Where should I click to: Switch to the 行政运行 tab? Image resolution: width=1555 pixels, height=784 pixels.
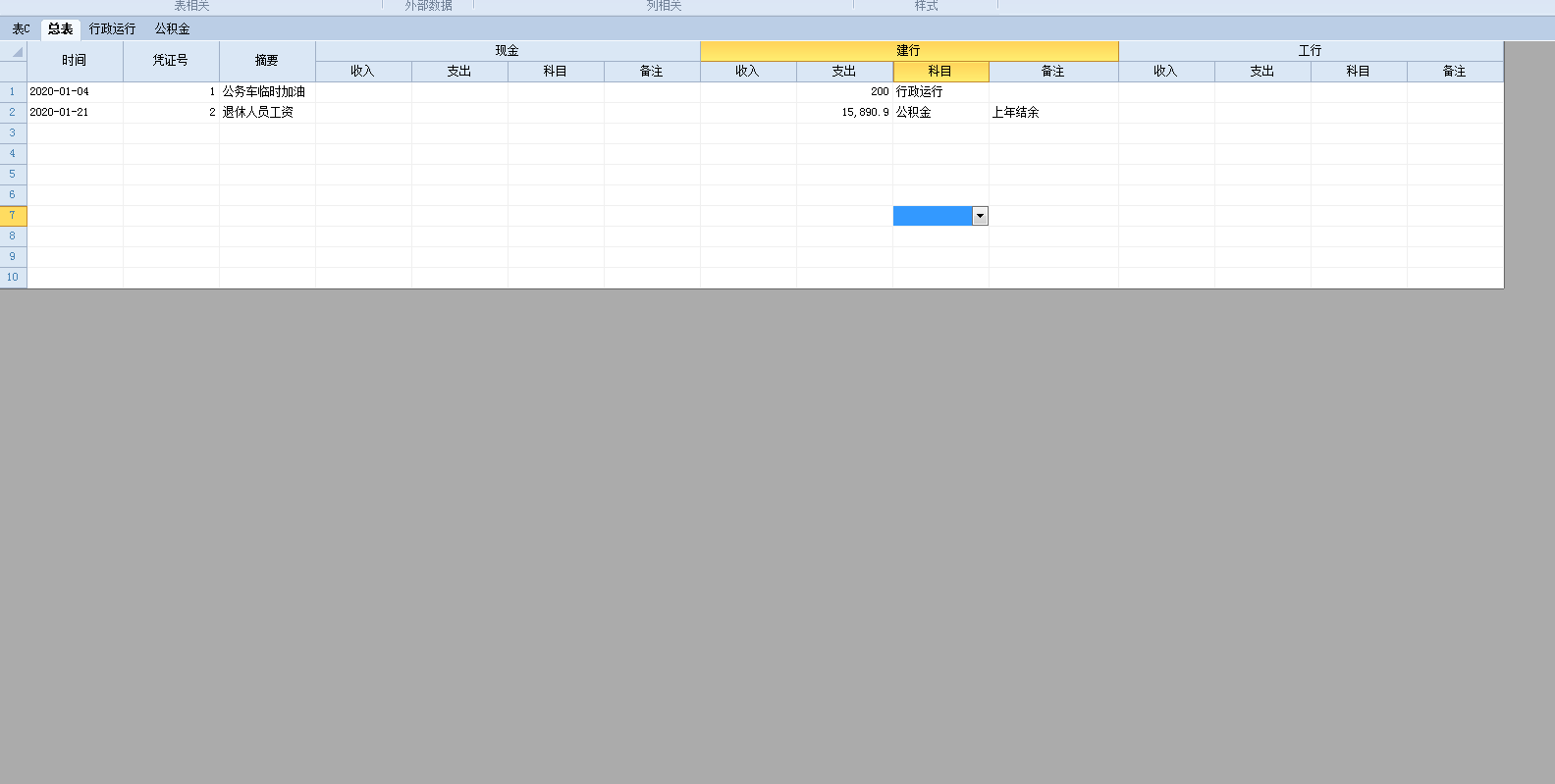[x=113, y=29]
